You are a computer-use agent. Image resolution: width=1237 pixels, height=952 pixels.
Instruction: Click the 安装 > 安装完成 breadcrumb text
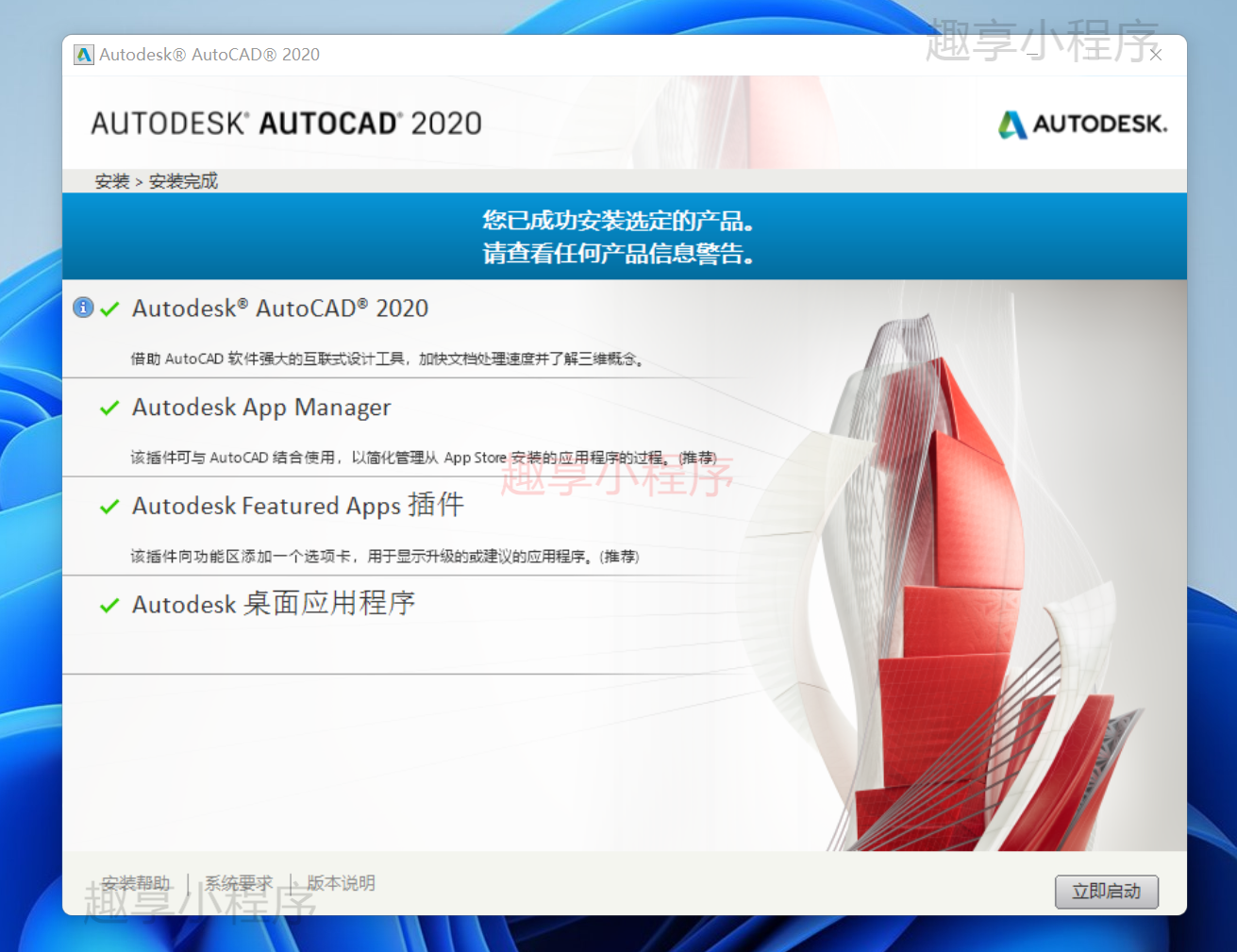pyautogui.click(x=157, y=181)
